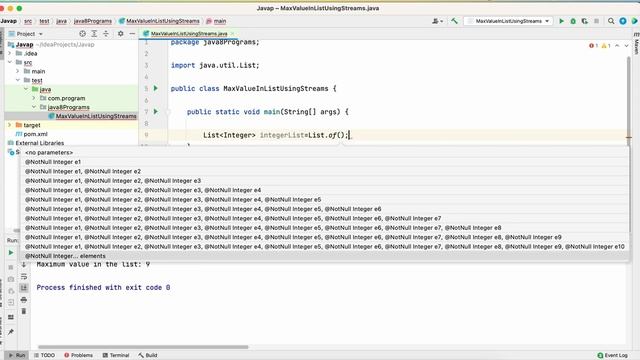Open the TODO tool window tab
Screen dimensions: 640x360
pos(44,355)
